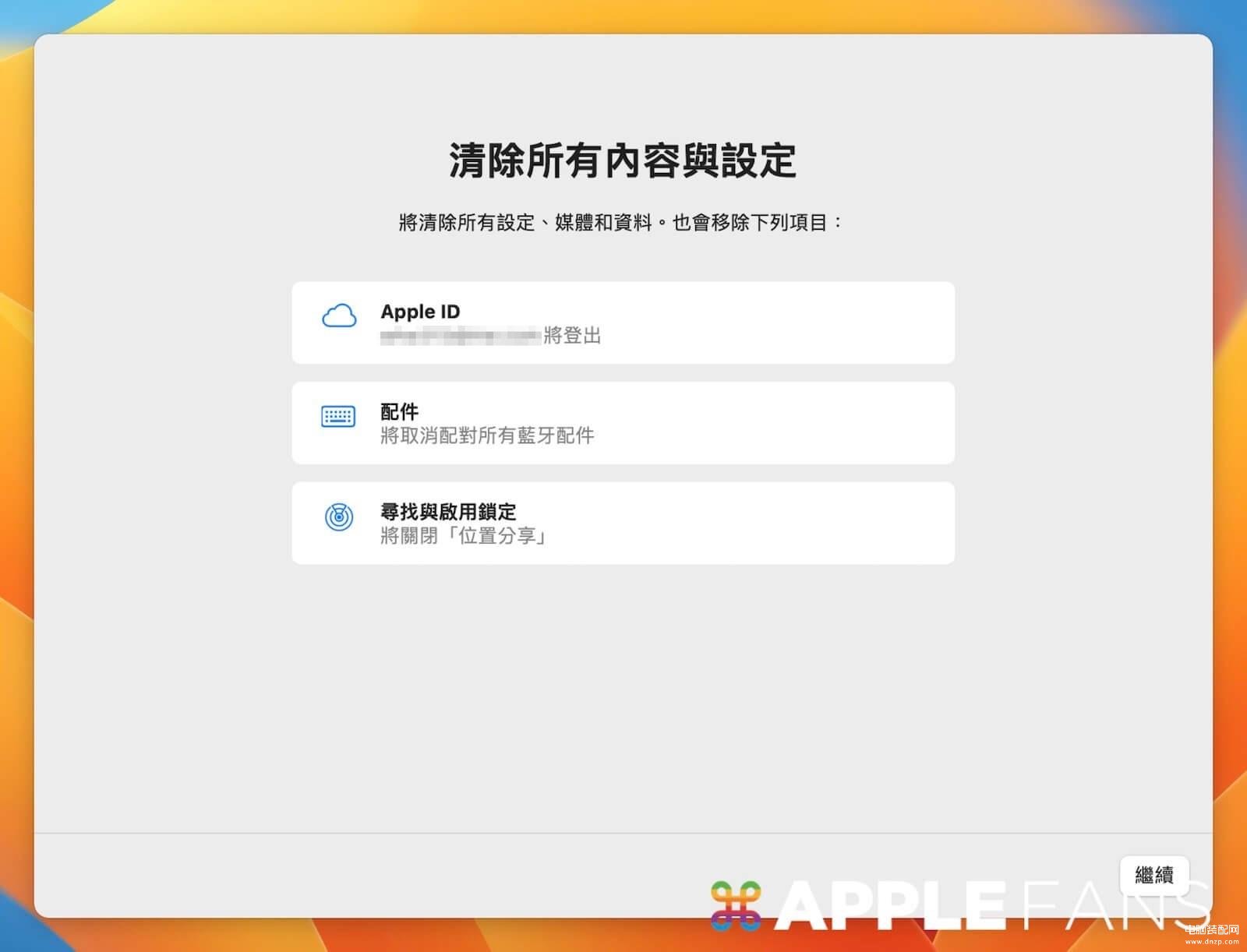
Task: Click the 繼續 continue button
Action: tap(1154, 875)
